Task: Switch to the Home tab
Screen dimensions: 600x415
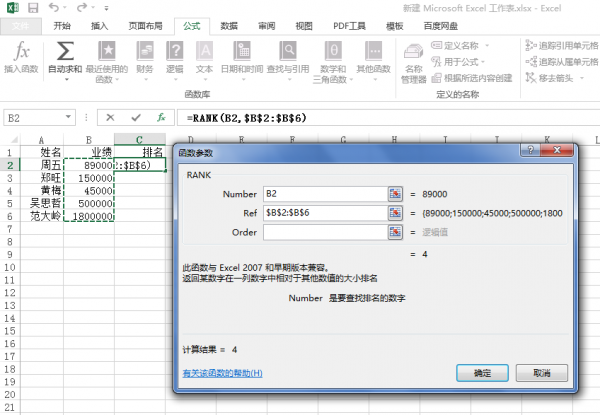Action: pyautogui.click(x=62, y=26)
